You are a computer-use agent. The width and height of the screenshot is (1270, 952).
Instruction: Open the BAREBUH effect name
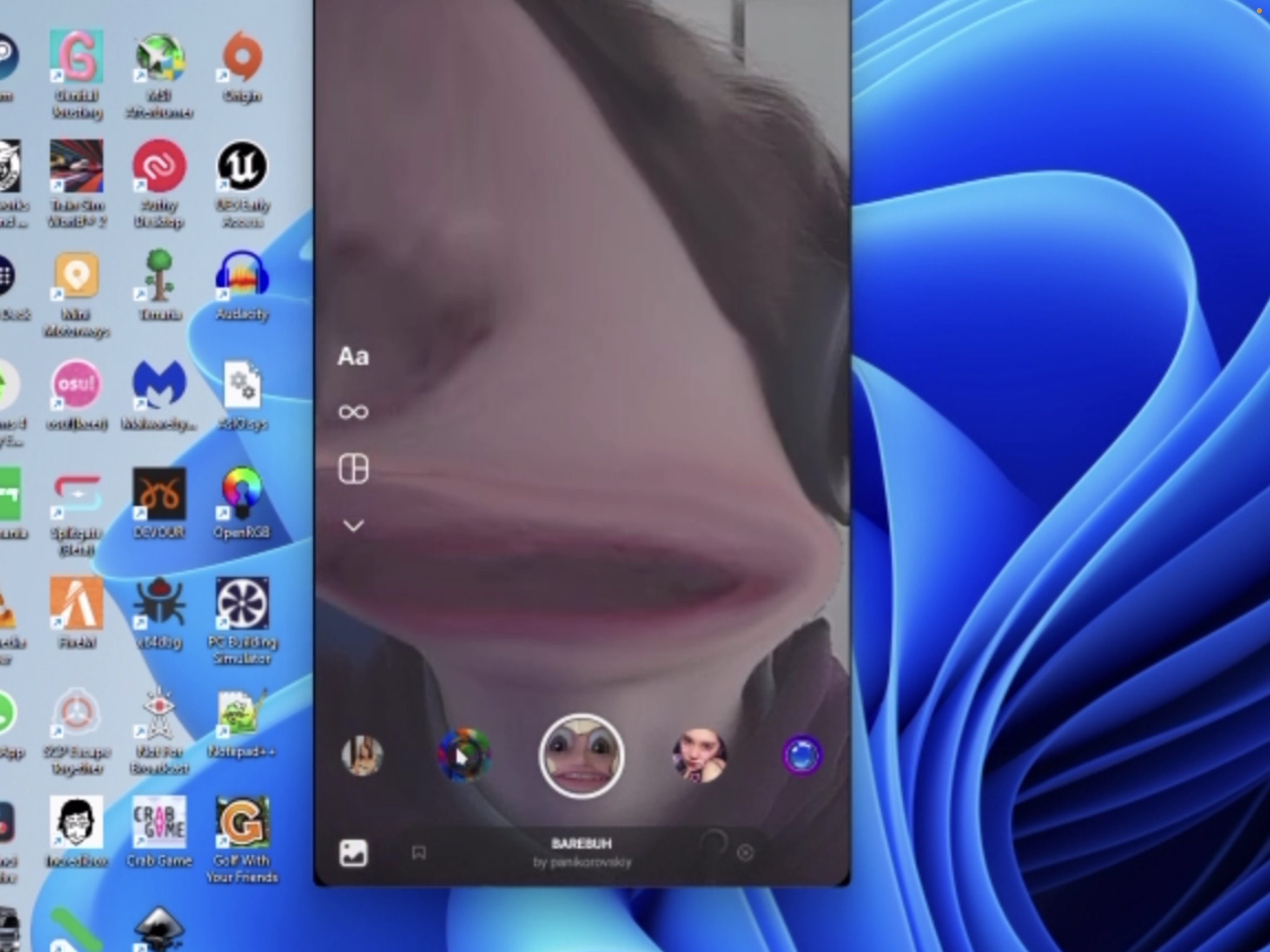pos(581,844)
